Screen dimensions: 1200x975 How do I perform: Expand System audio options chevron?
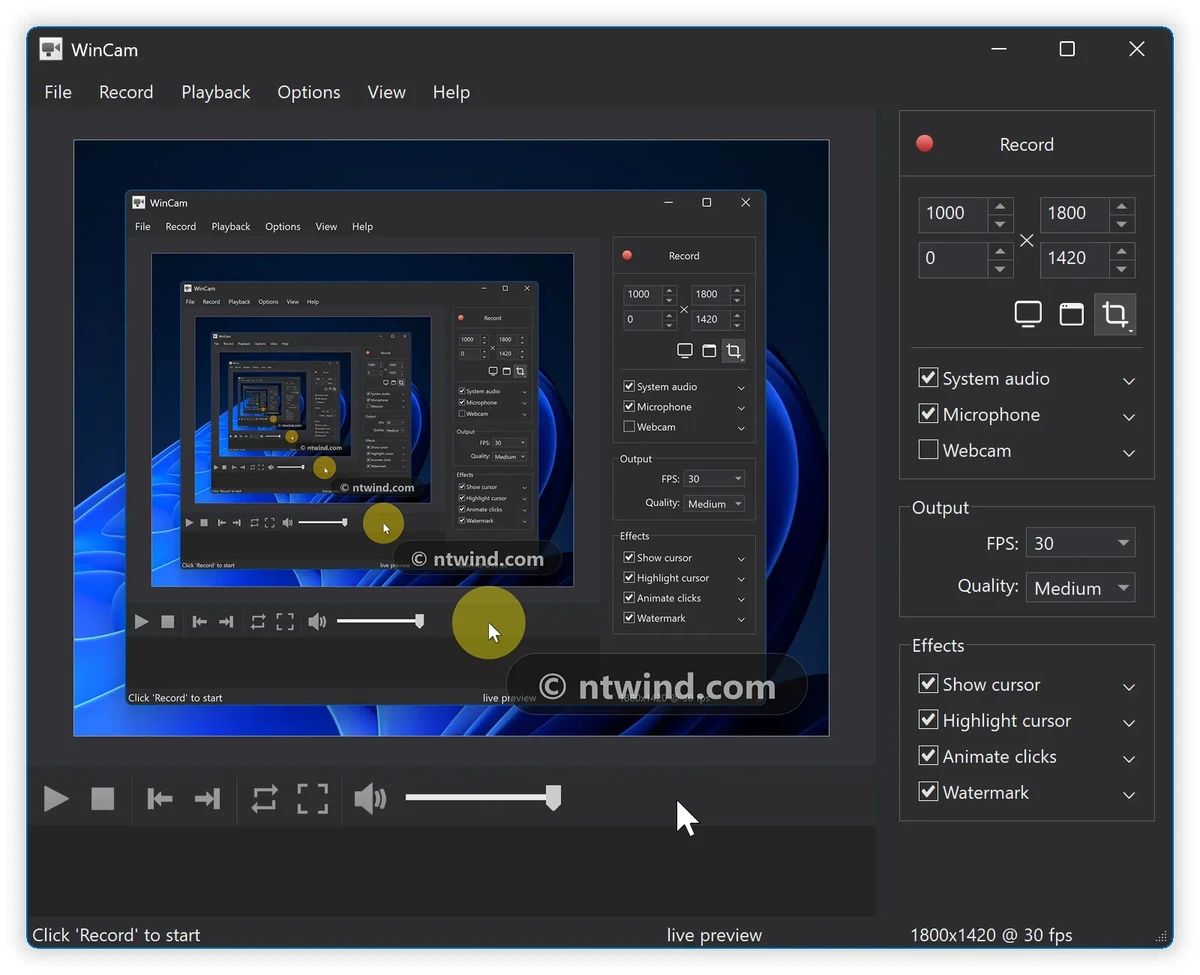(x=1129, y=381)
